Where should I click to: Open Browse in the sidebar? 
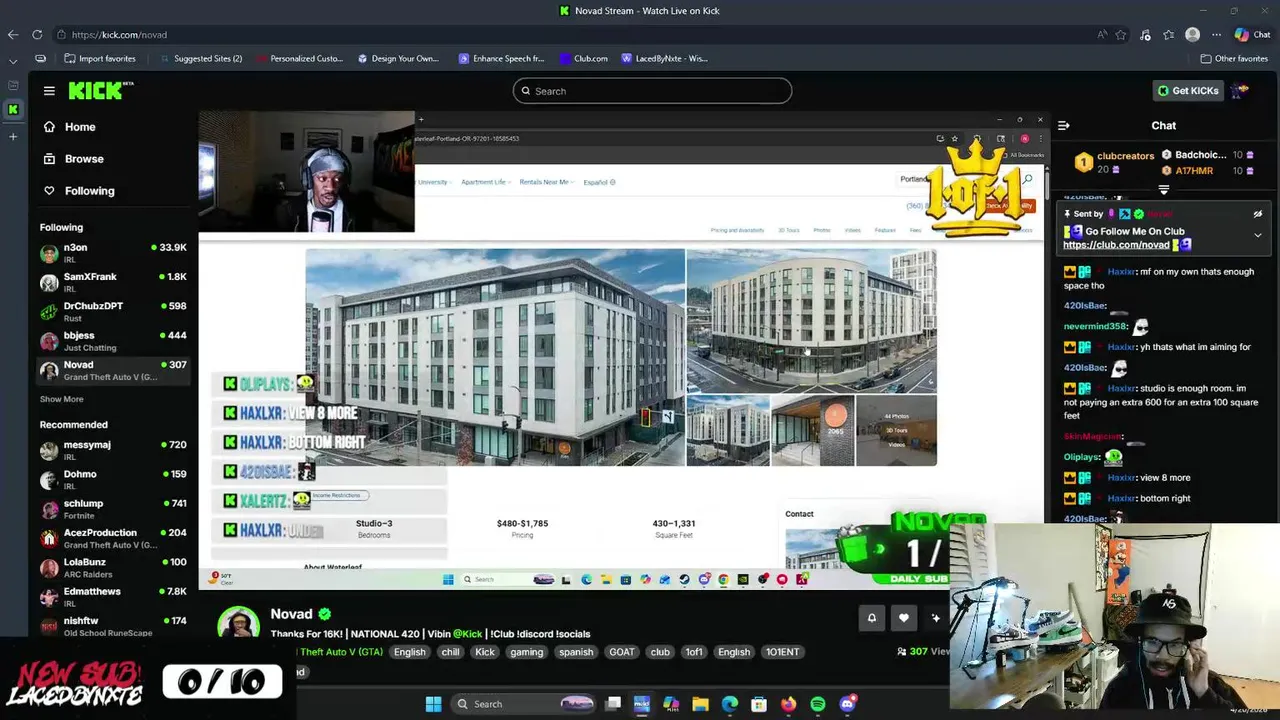[x=73, y=159]
